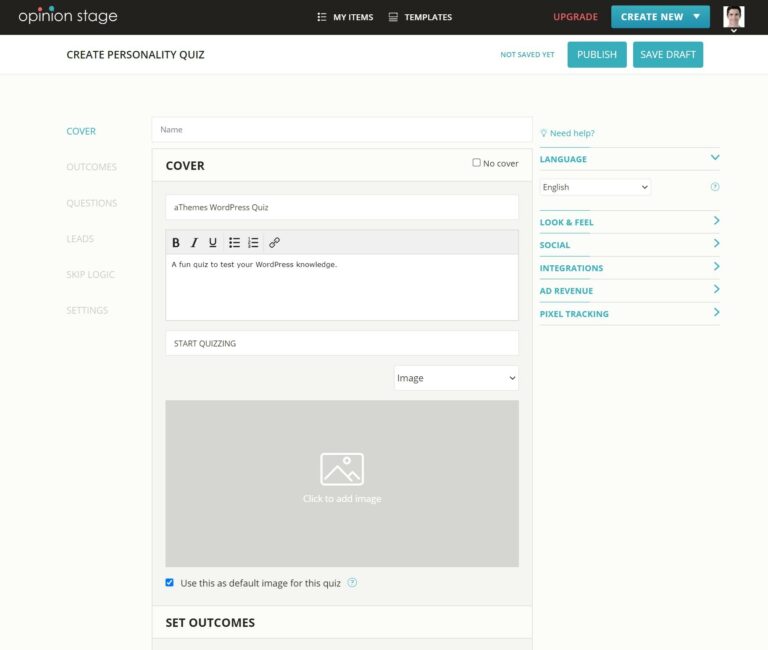
Task: Open help icon beside default image option
Action: pos(352,582)
